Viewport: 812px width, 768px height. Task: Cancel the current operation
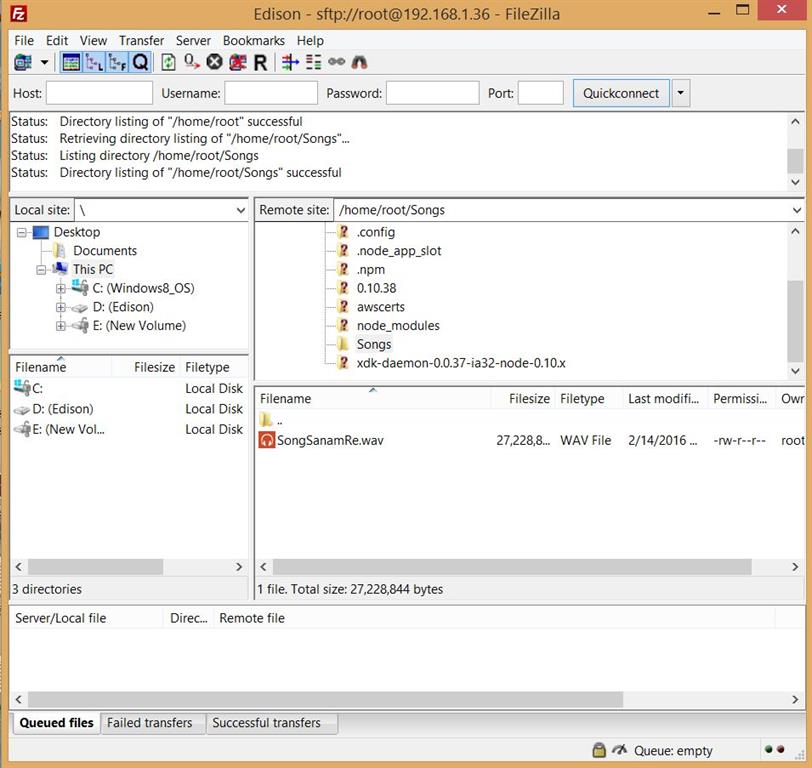[213, 62]
